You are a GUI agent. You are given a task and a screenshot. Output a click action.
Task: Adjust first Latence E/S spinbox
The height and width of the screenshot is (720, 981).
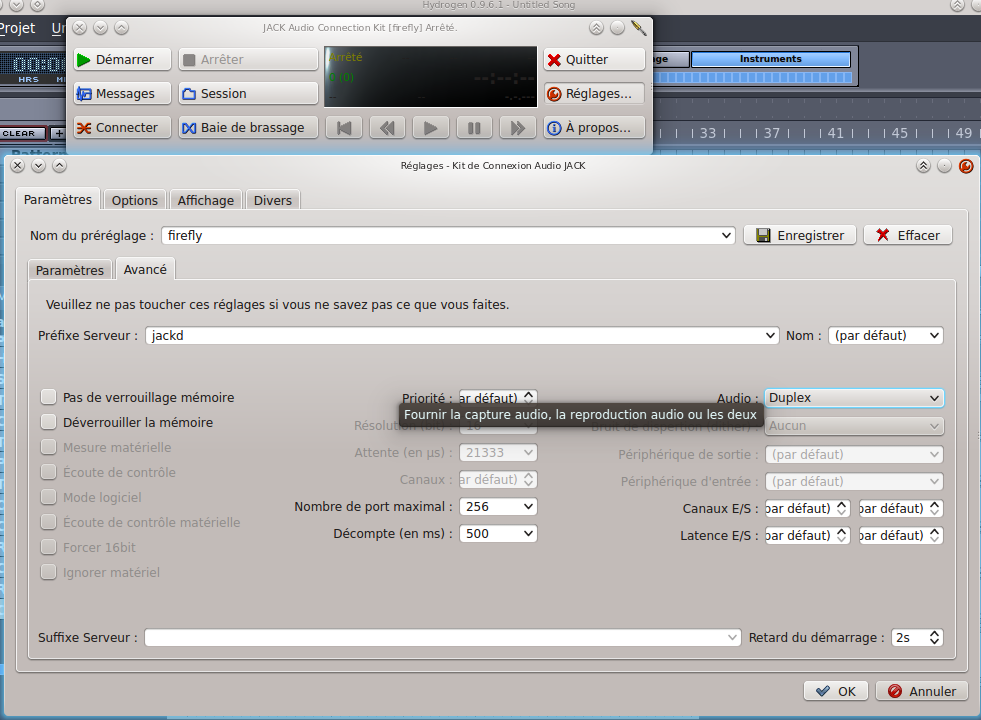pyautogui.click(x=807, y=535)
